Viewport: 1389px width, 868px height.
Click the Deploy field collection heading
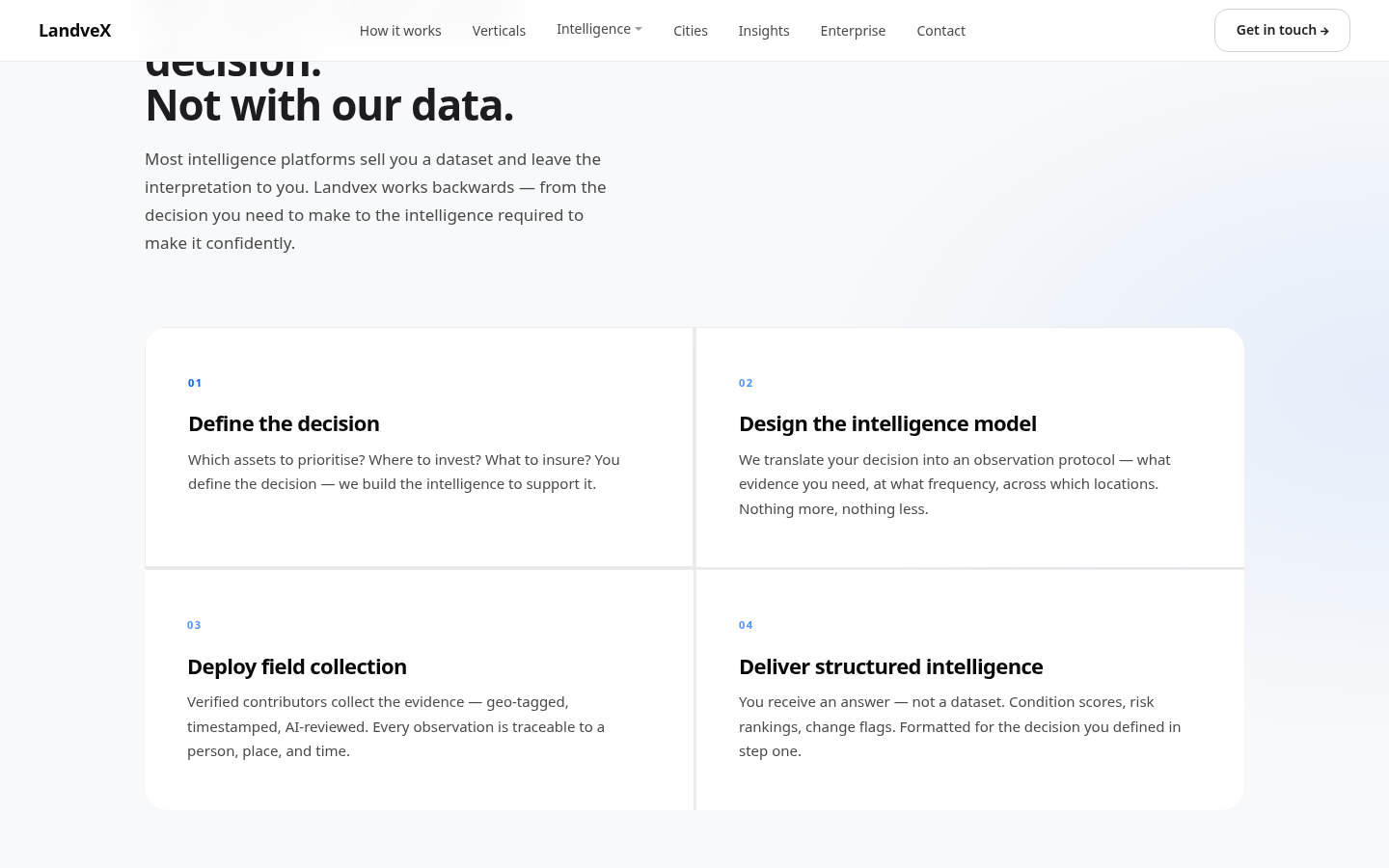click(297, 666)
